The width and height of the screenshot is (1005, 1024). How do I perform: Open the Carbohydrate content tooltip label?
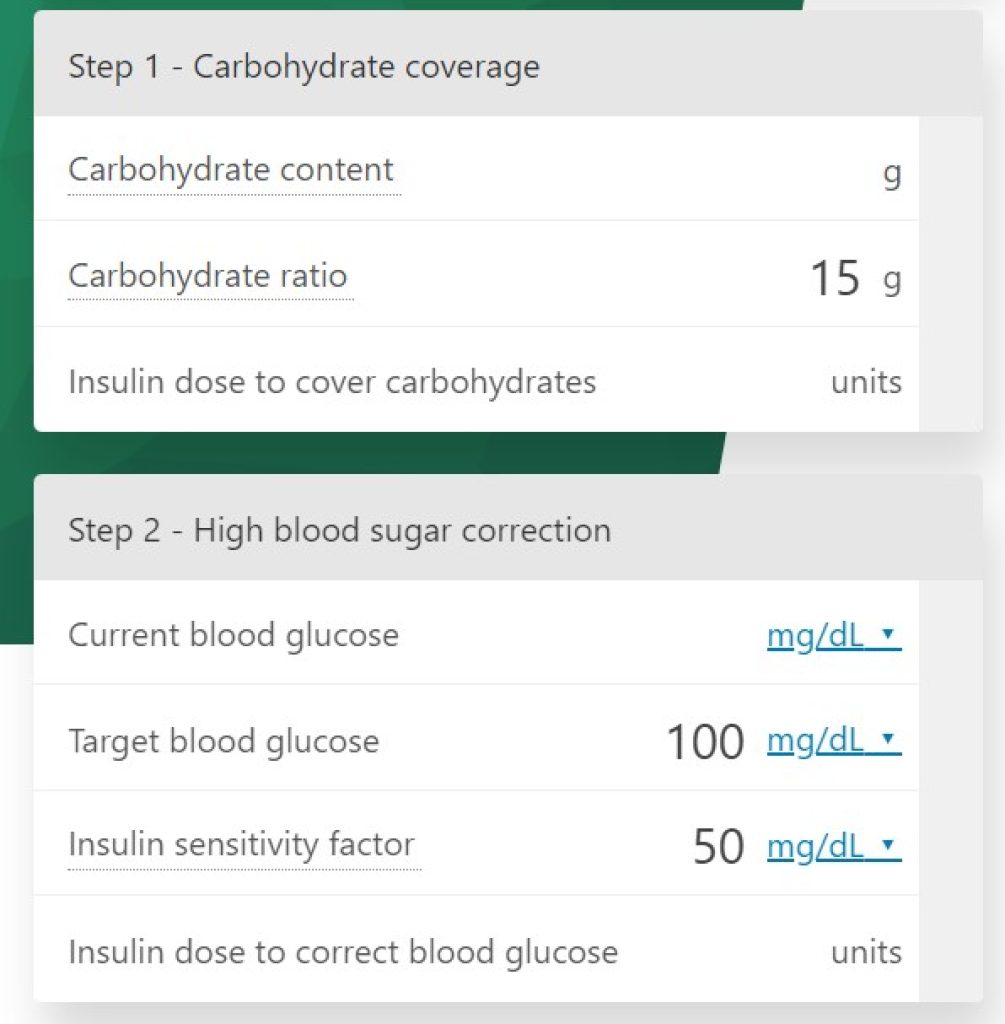tap(231, 170)
